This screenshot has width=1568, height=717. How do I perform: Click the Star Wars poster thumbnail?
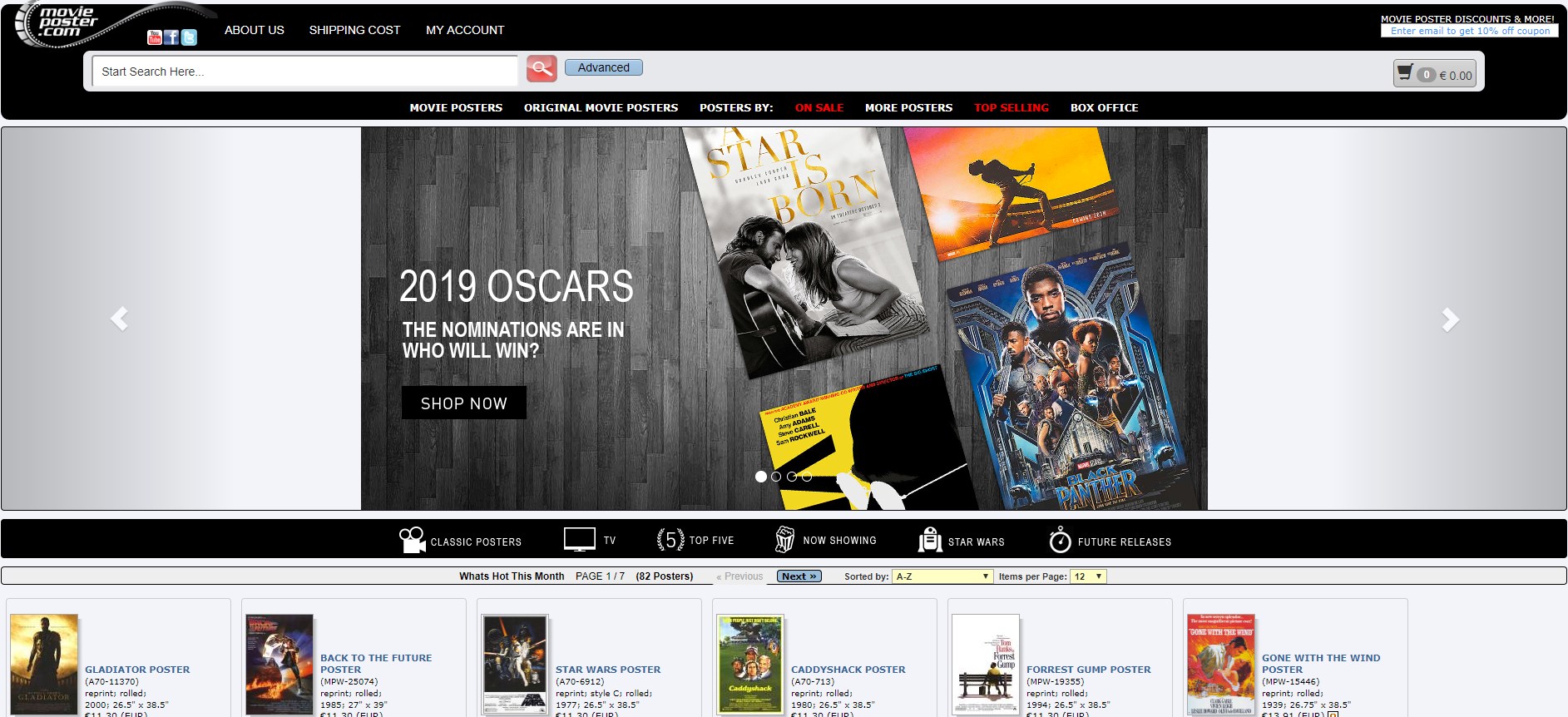(516, 664)
